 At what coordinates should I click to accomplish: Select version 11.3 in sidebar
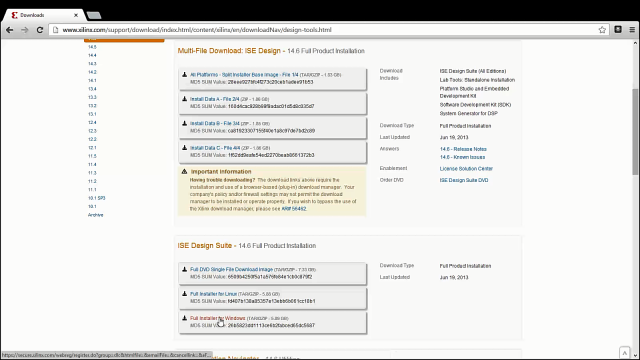(x=92, y=173)
